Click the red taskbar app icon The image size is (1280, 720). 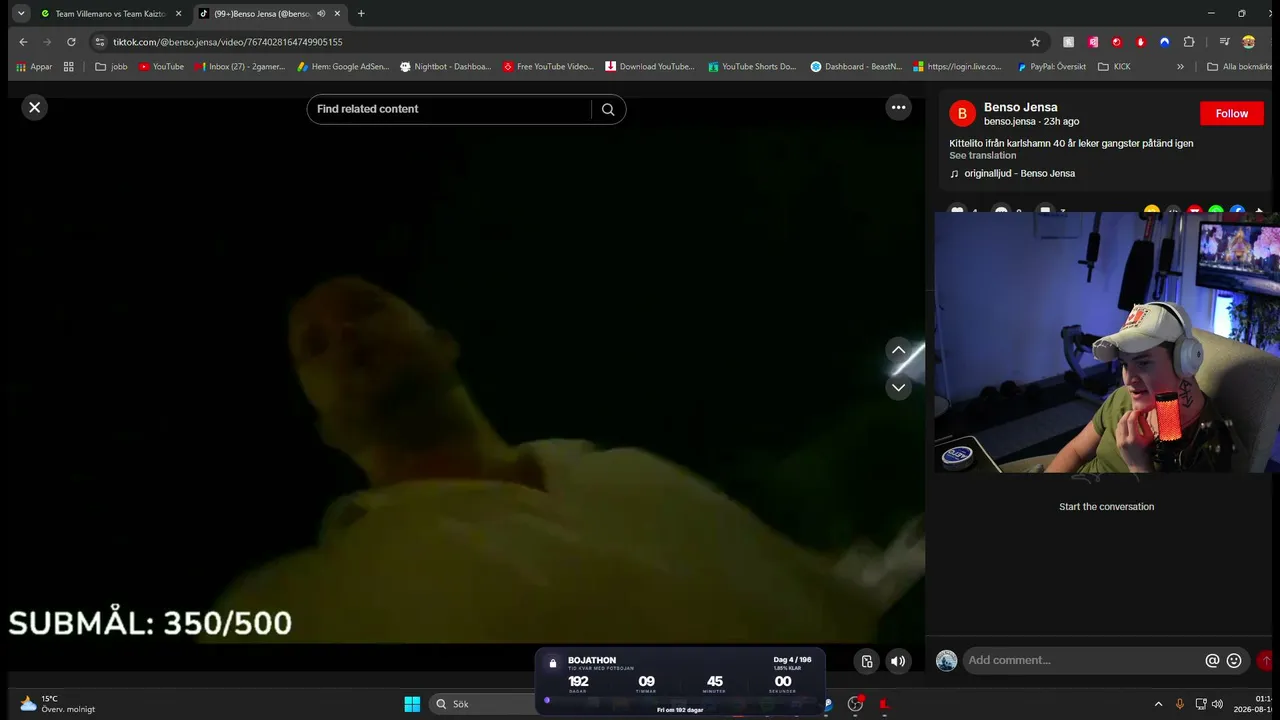tap(884, 704)
